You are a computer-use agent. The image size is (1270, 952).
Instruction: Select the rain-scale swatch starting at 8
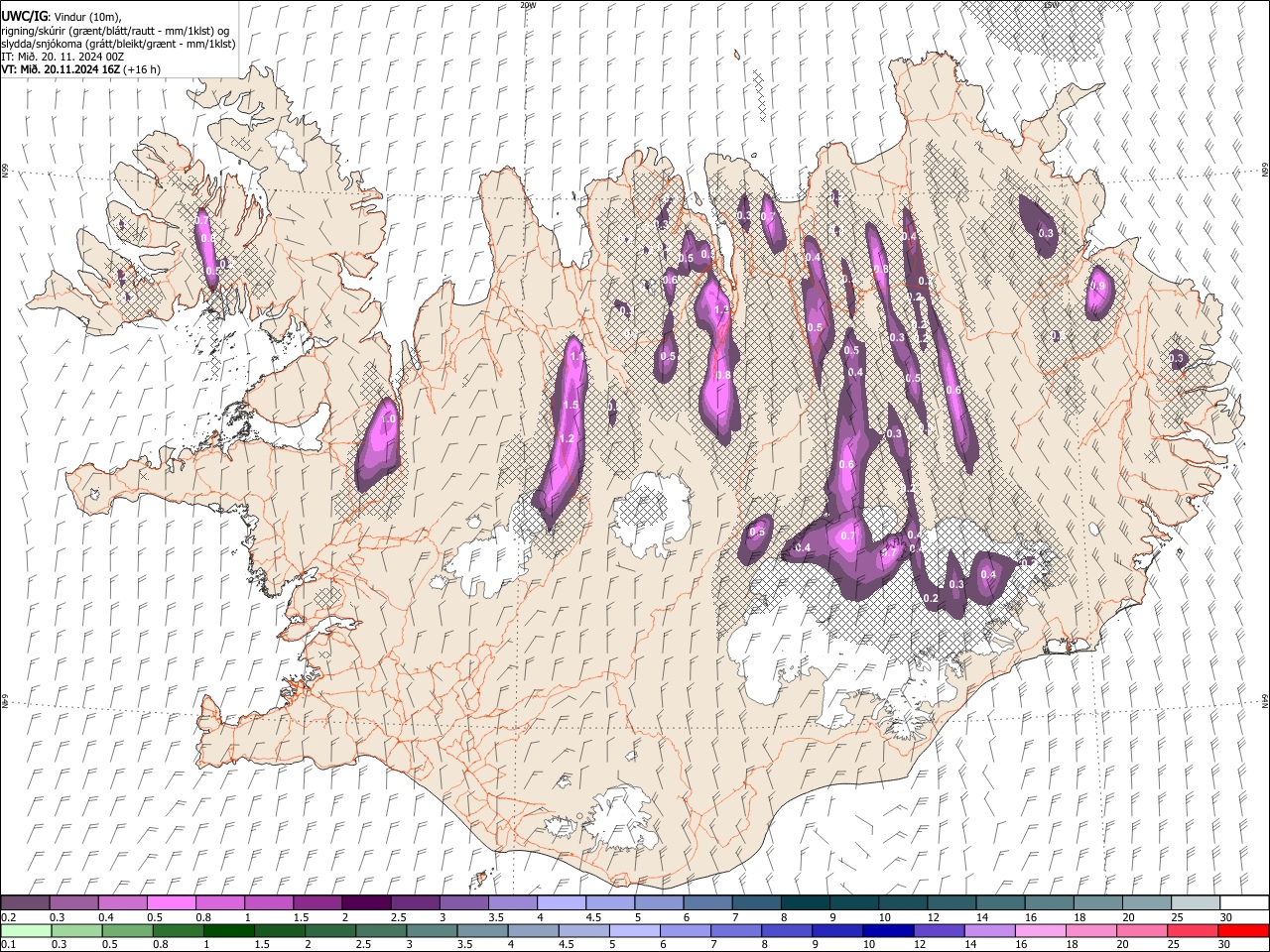tap(787, 930)
